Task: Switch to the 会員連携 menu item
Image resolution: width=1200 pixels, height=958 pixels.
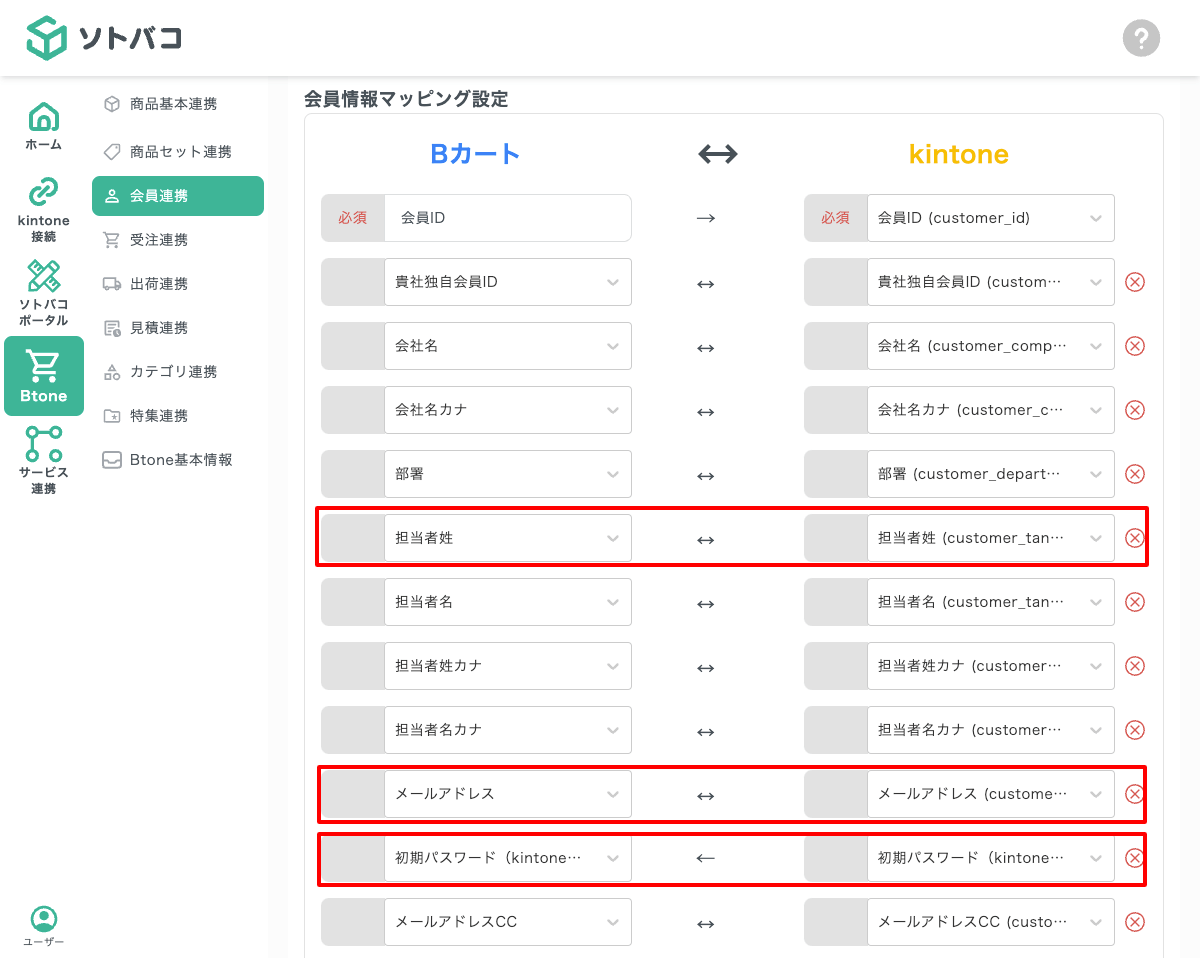Action: coord(177,196)
